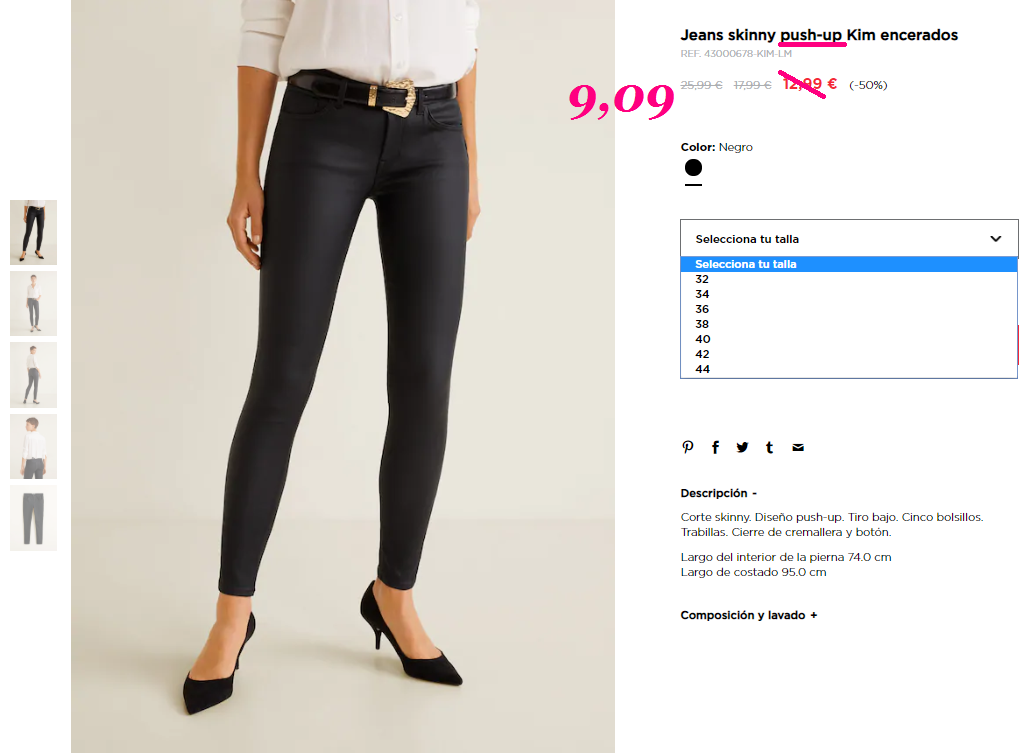Share on Tumblr using the t icon
This screenshot has width=1022, height=753.
[x=770, y=447]
